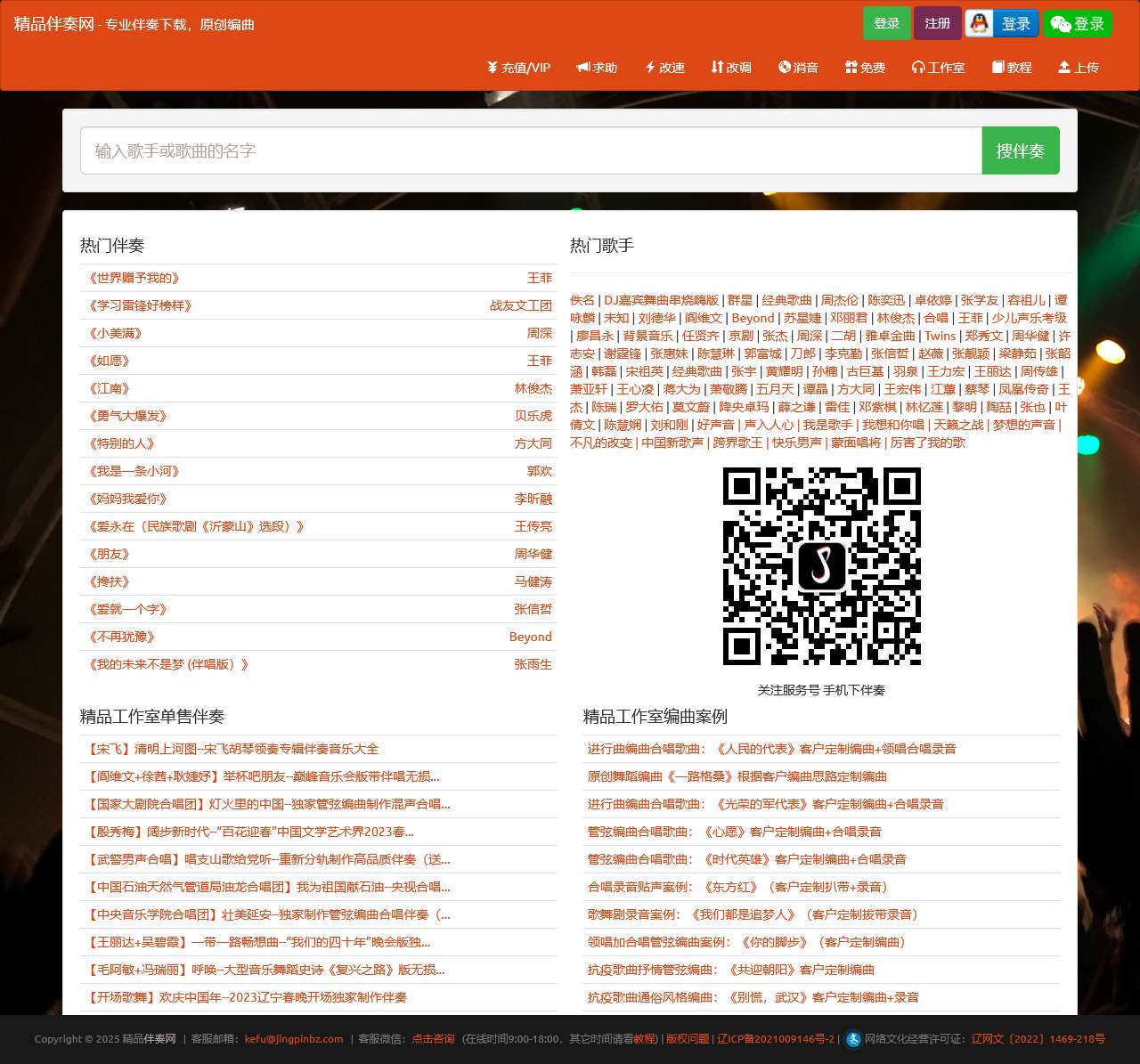Open the 教程 tutorial nav item
The height and width of the screenshot is (1064, 1140).
[1012, 68]
